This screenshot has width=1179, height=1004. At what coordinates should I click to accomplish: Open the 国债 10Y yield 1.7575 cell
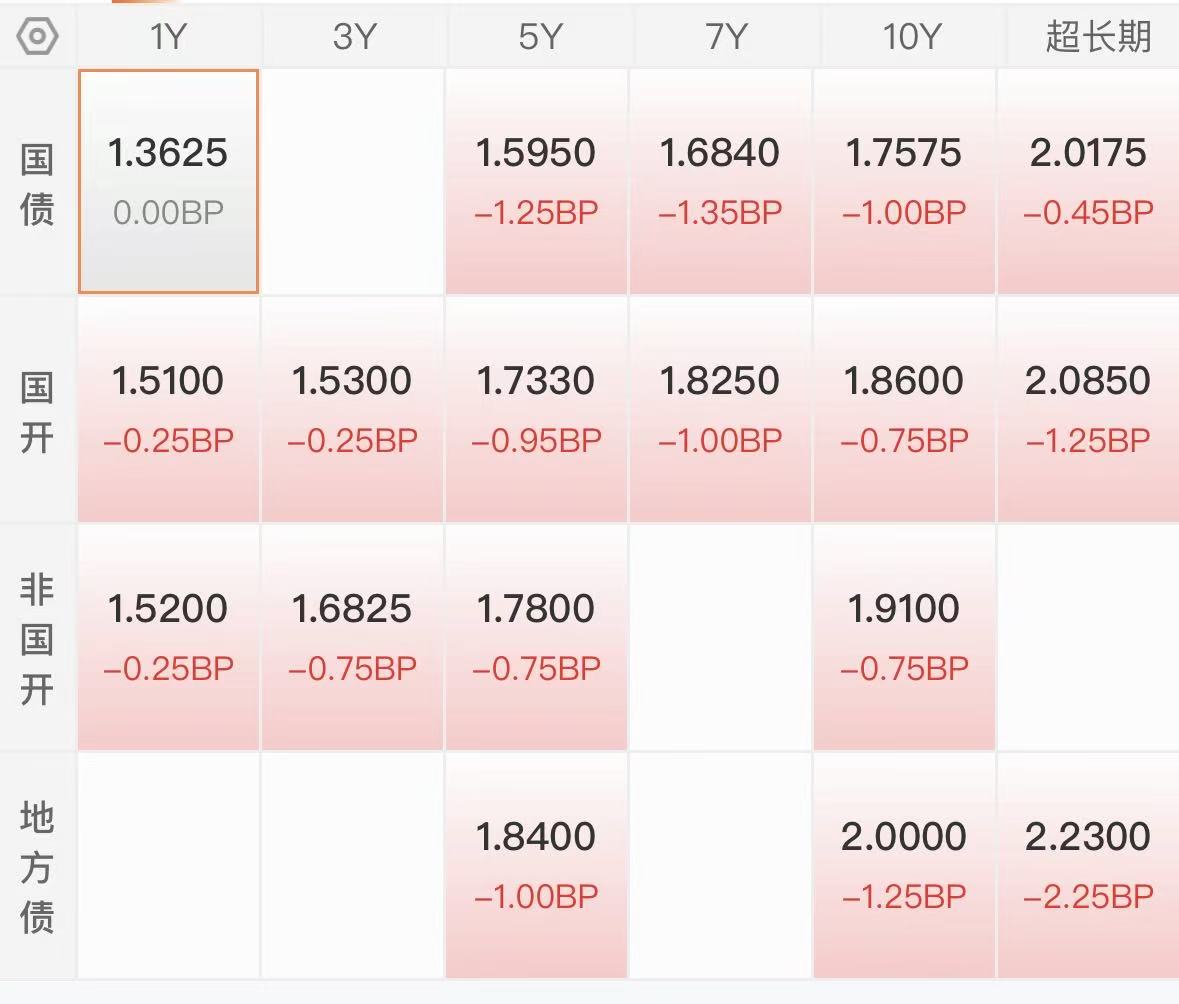pyautogui.click(x=905, y=181)
